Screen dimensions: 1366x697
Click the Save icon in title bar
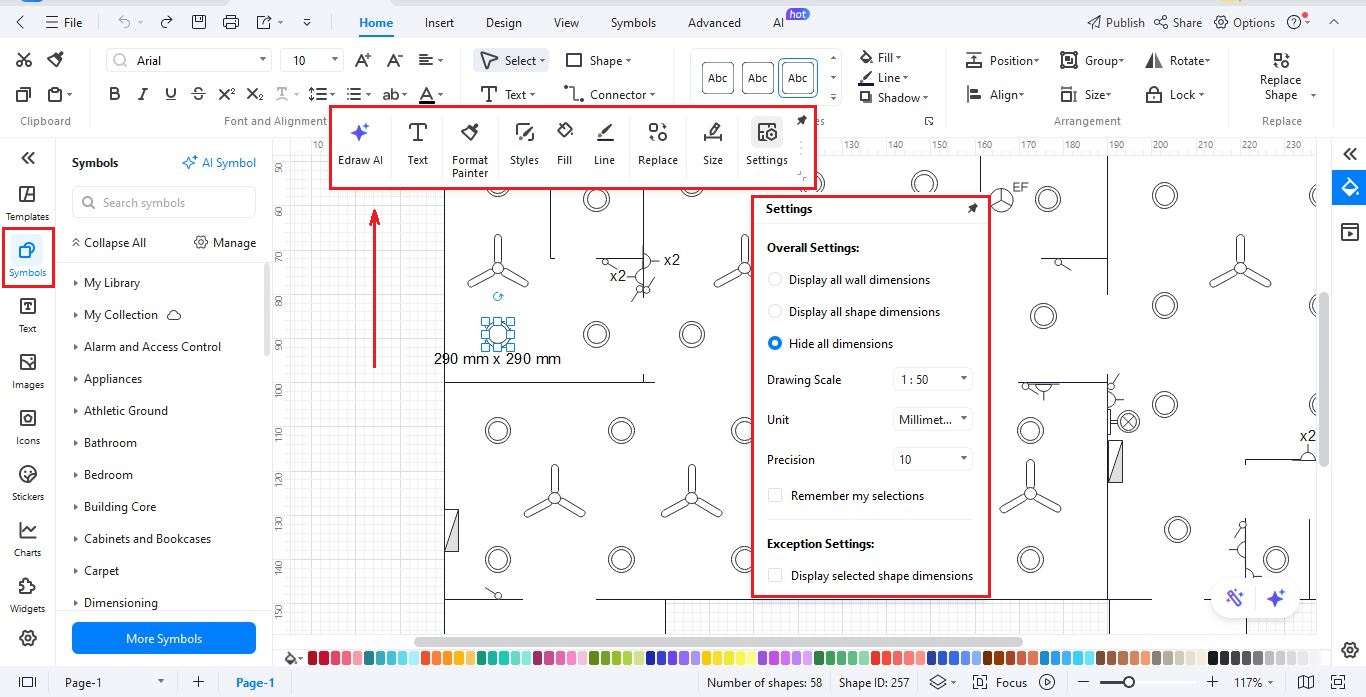tap(198, 22)
